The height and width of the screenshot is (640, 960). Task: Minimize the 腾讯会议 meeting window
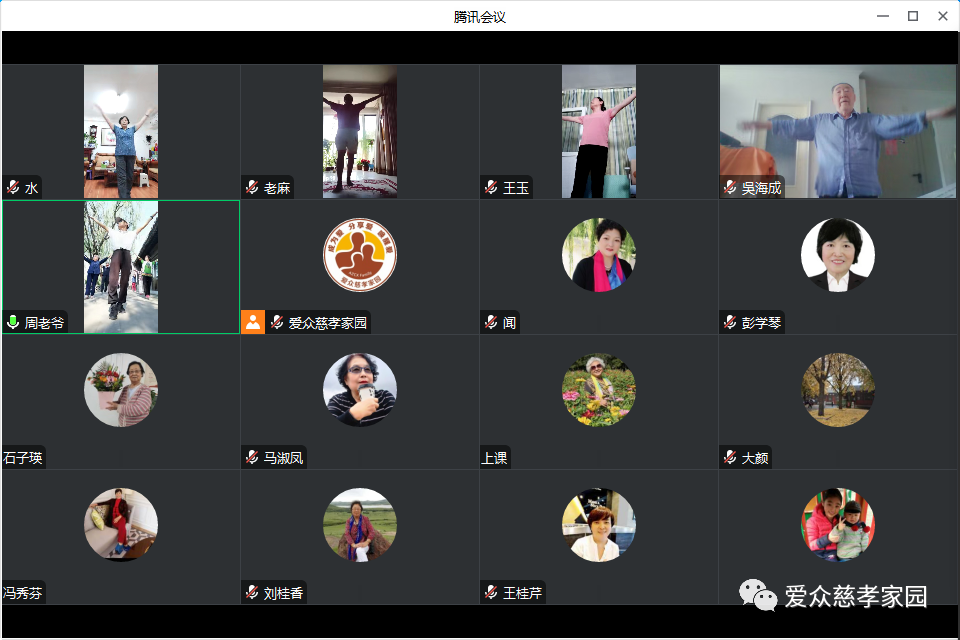[x=882, y=16]
